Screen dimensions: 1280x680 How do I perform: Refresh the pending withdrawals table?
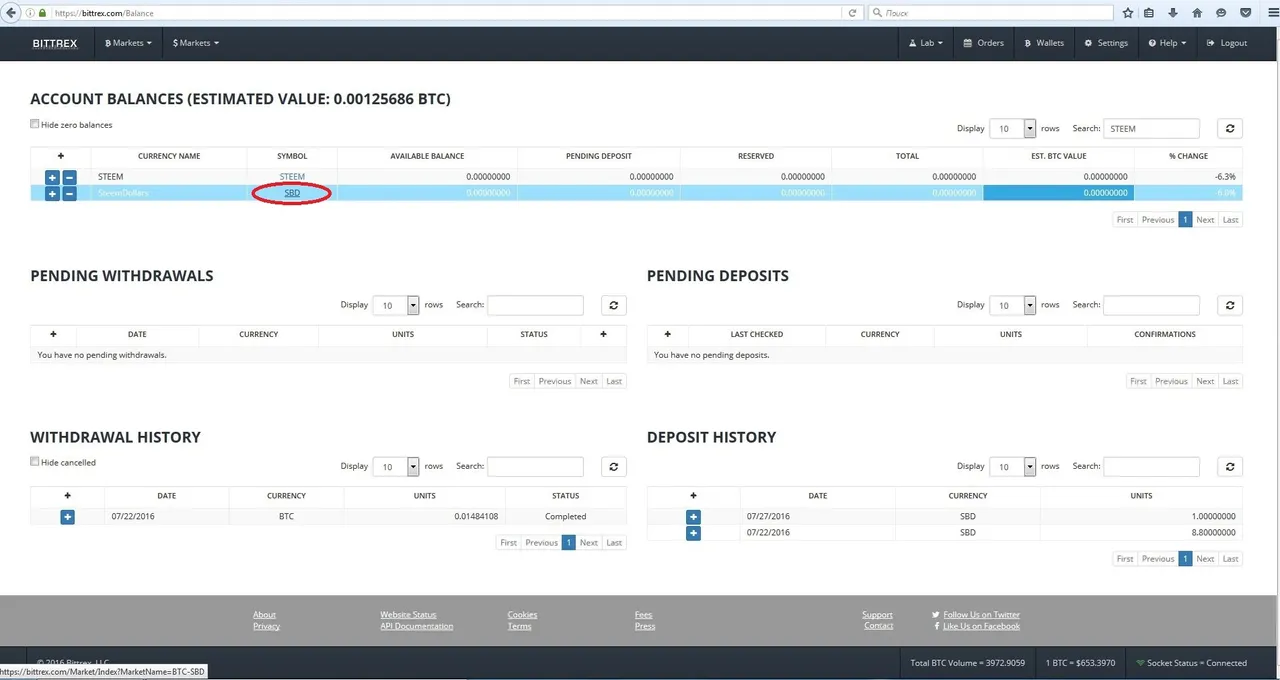(613, 305)
